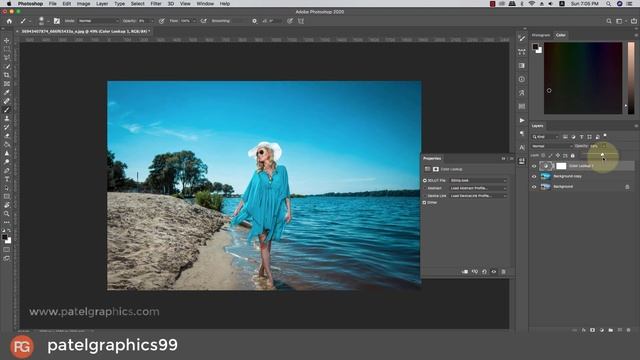The image size is (640, 360).
Task: Click the Layers panel tab
Action: [538, 126]
